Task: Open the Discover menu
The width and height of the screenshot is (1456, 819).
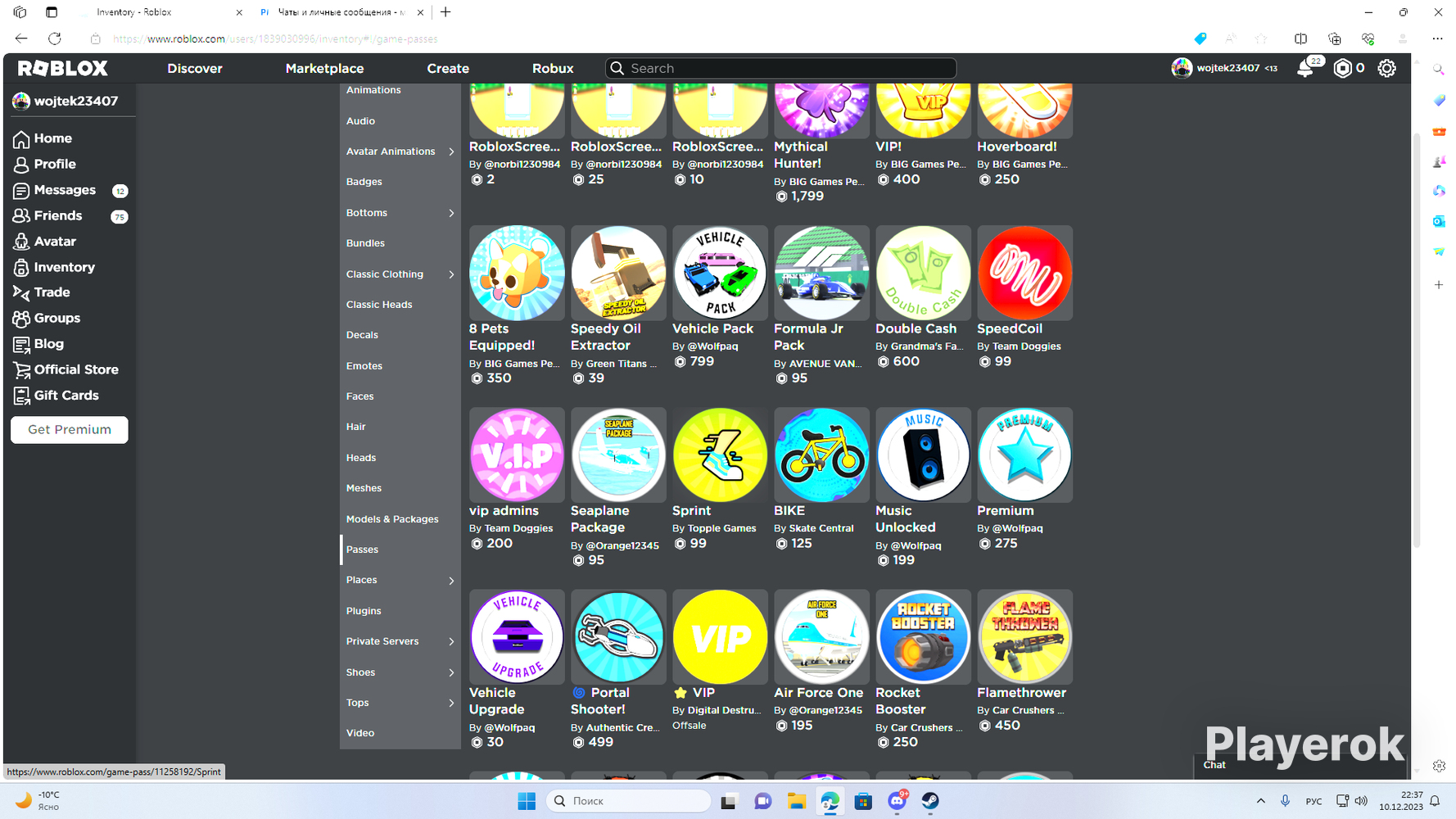Action: coord(195,69)
